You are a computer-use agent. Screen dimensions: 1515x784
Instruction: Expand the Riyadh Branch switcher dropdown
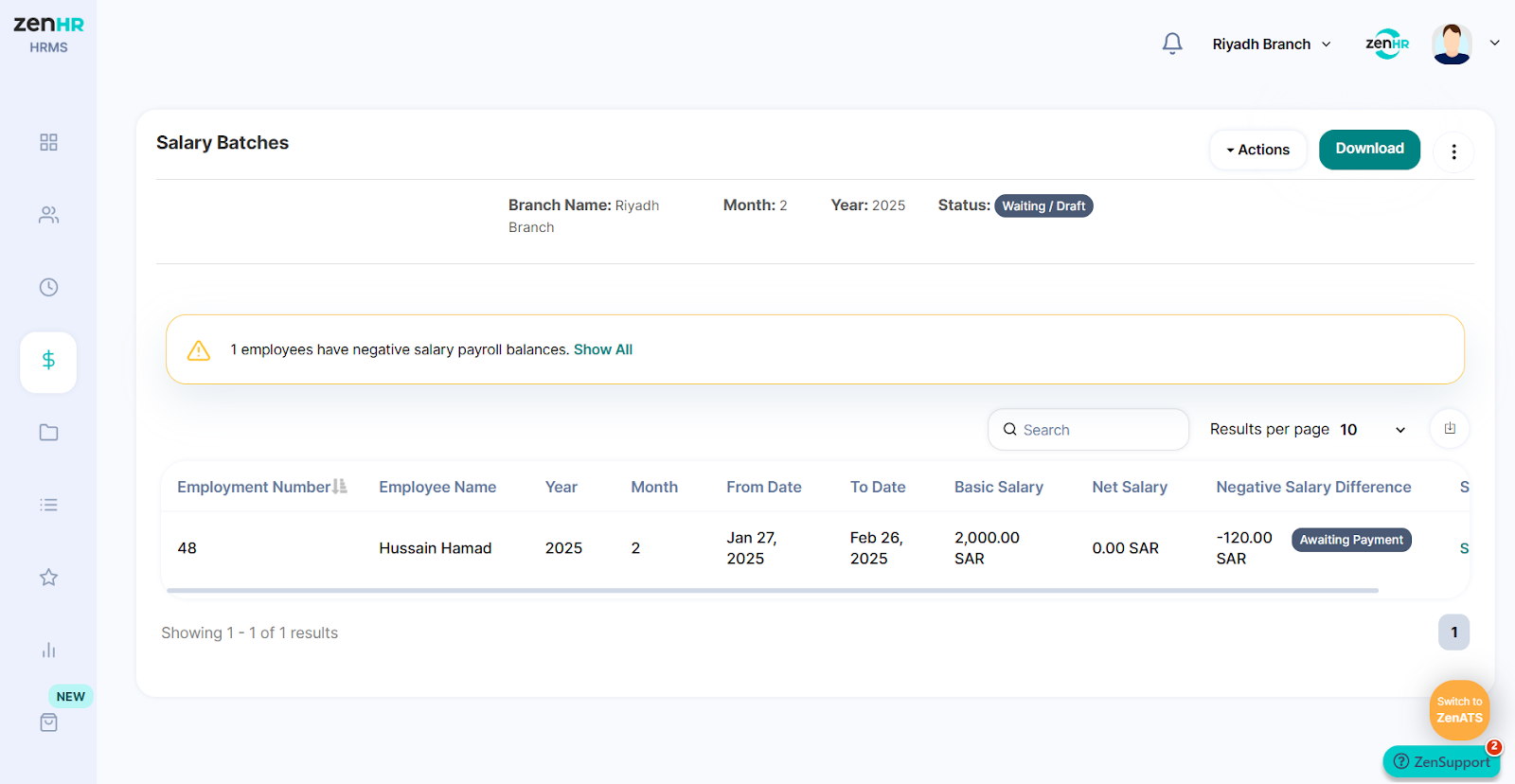pyautogui.click(x=1272, y=45)
